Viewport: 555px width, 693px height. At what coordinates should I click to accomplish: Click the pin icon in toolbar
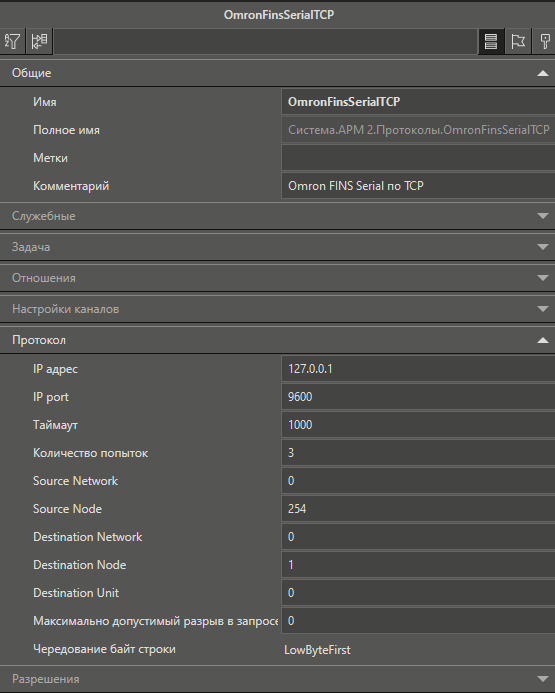tap(544, 42)
